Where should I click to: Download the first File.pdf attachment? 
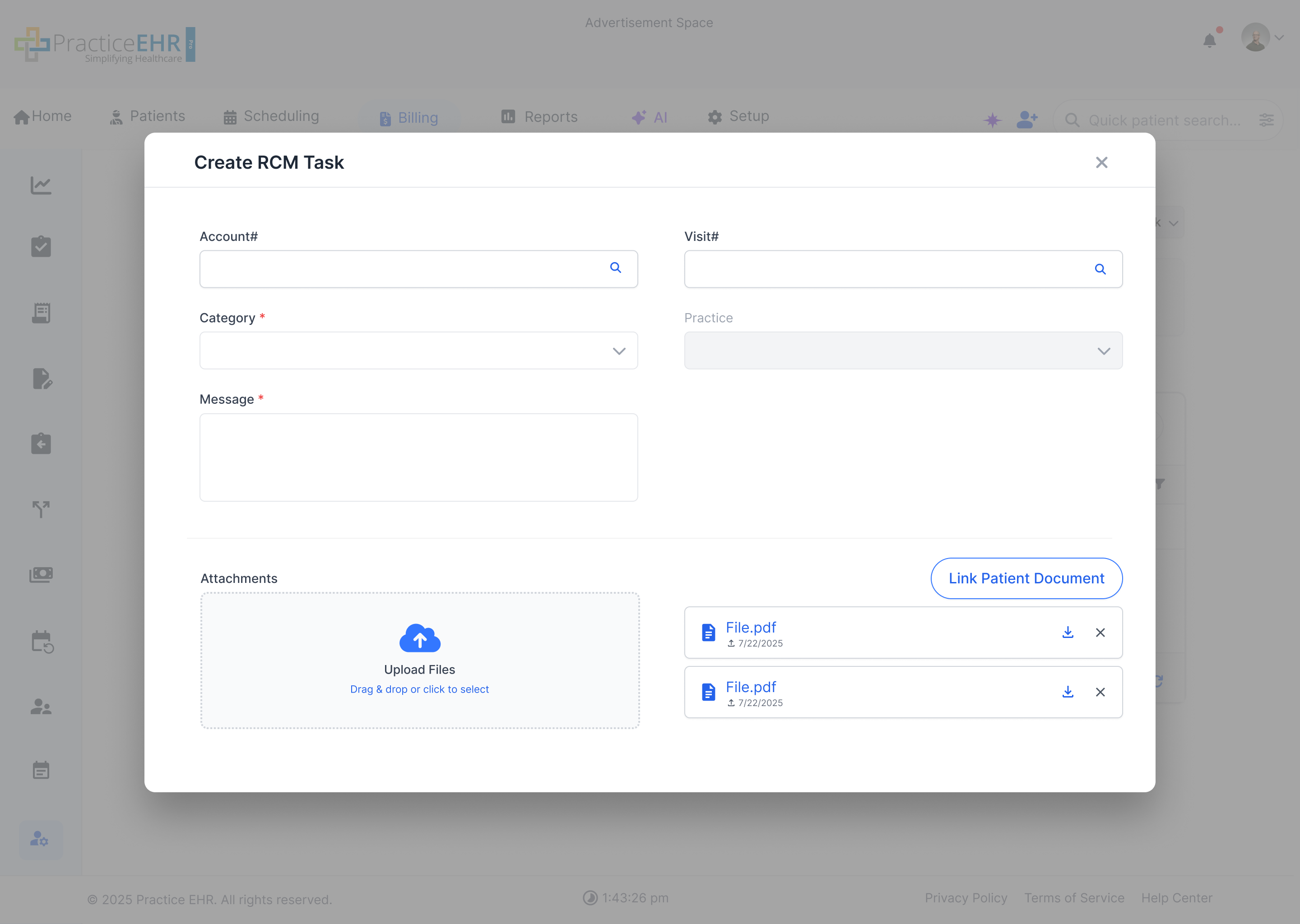[1067, 632]
